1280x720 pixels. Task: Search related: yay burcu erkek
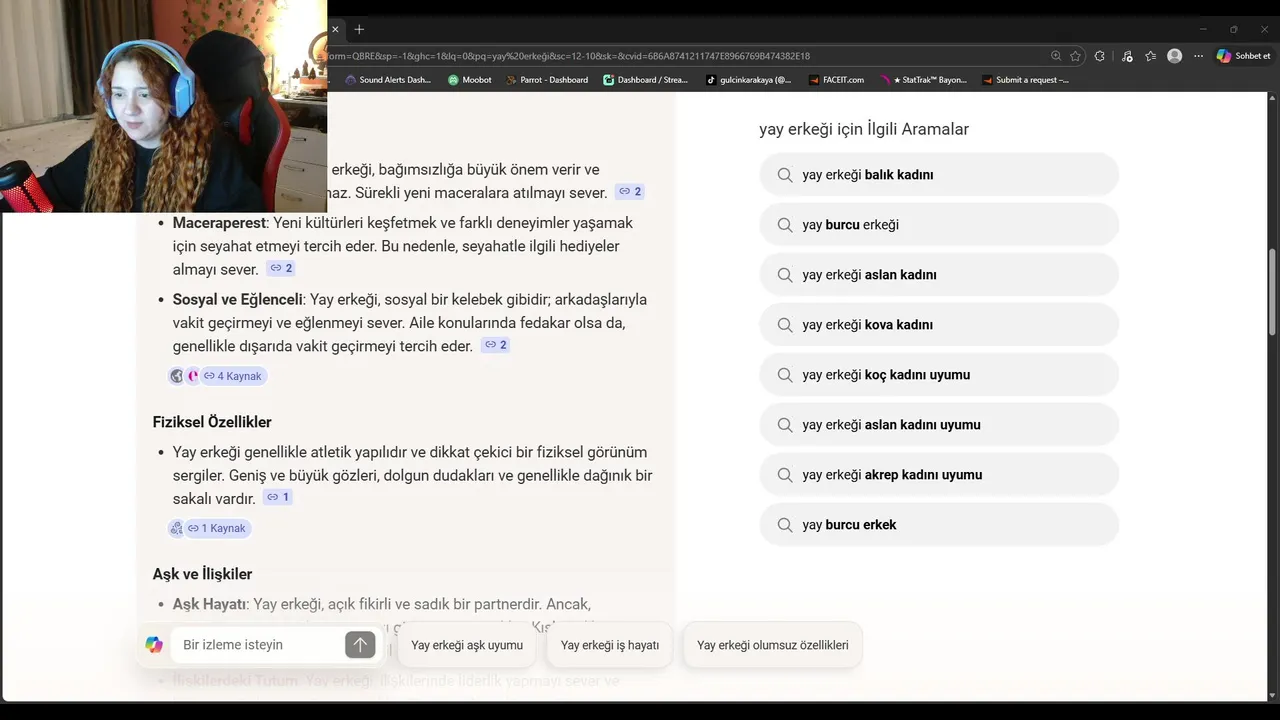(939, 525)
